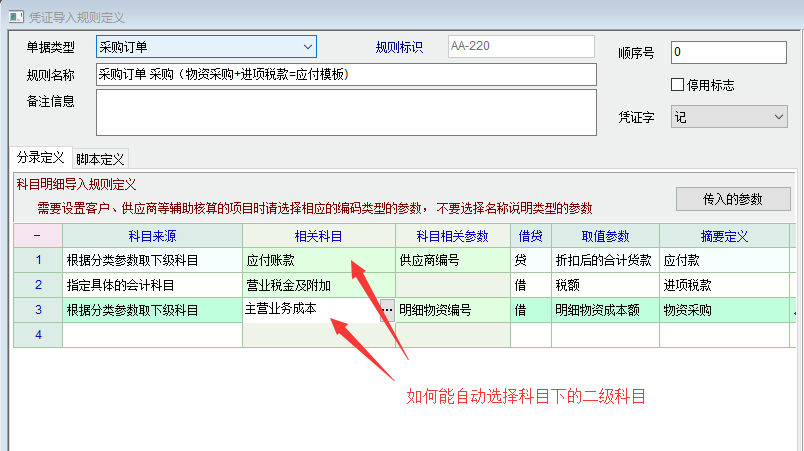Click the ellipsis button beside 主营业务成本
Image resolution: width=804 pixels, height=451 pixels.
click(x=387, y=310)
